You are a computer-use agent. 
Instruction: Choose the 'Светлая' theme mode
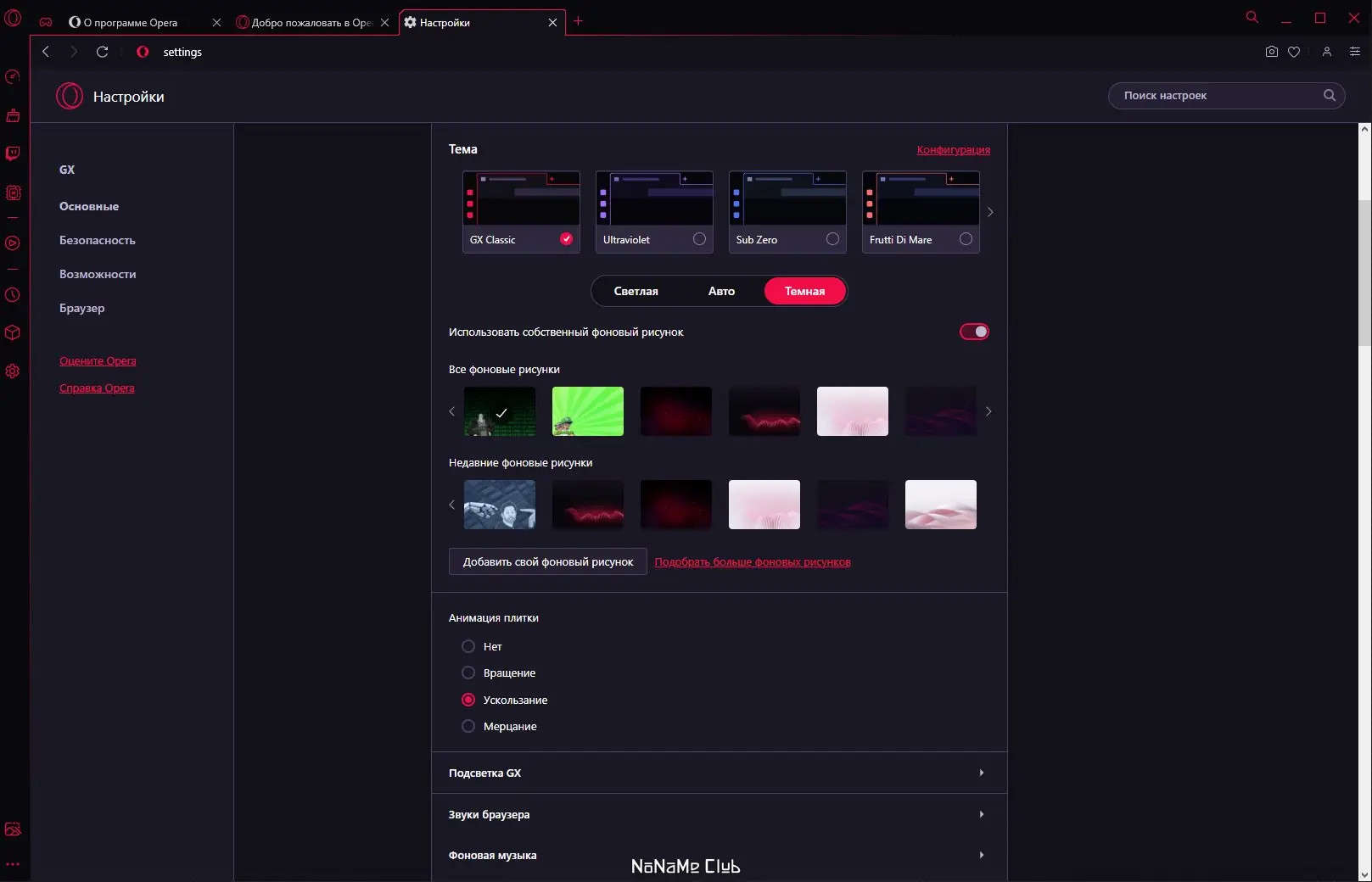636,291
